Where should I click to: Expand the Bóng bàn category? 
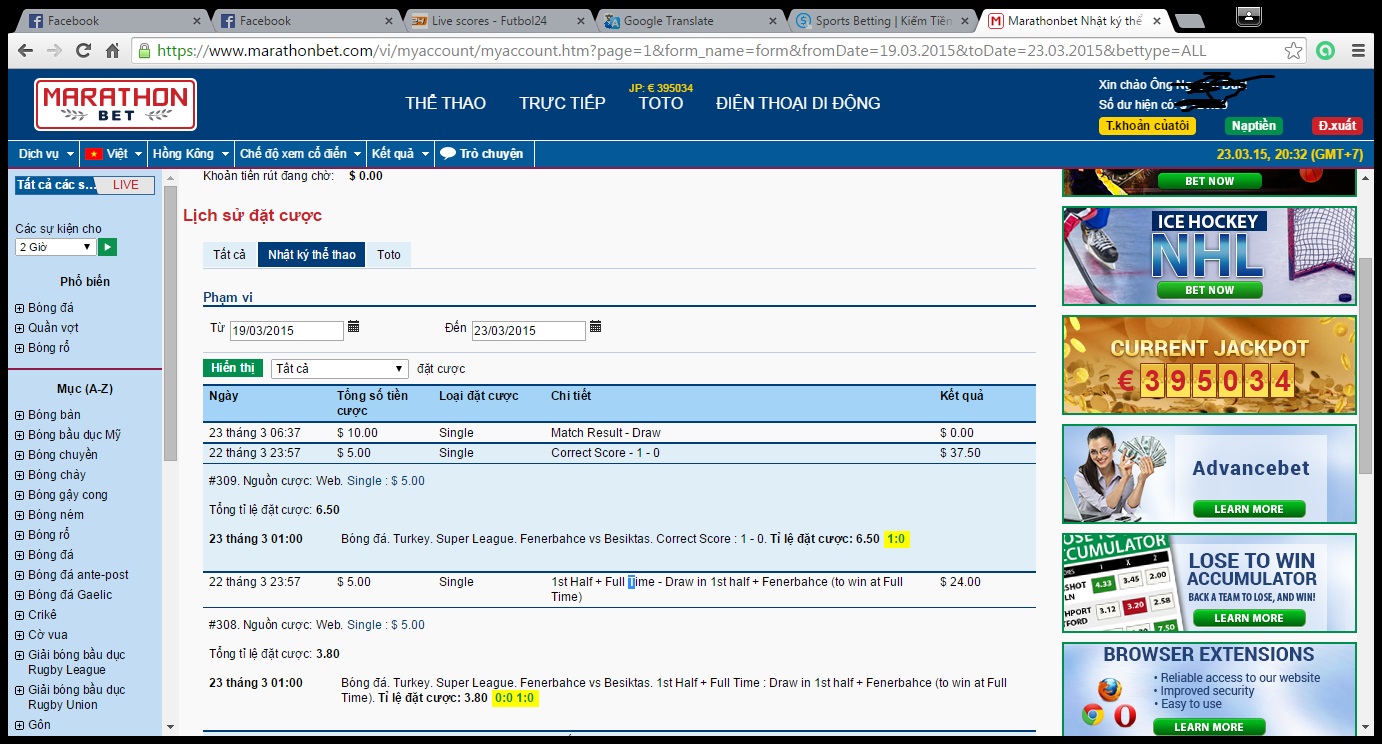tap(20, 415)
